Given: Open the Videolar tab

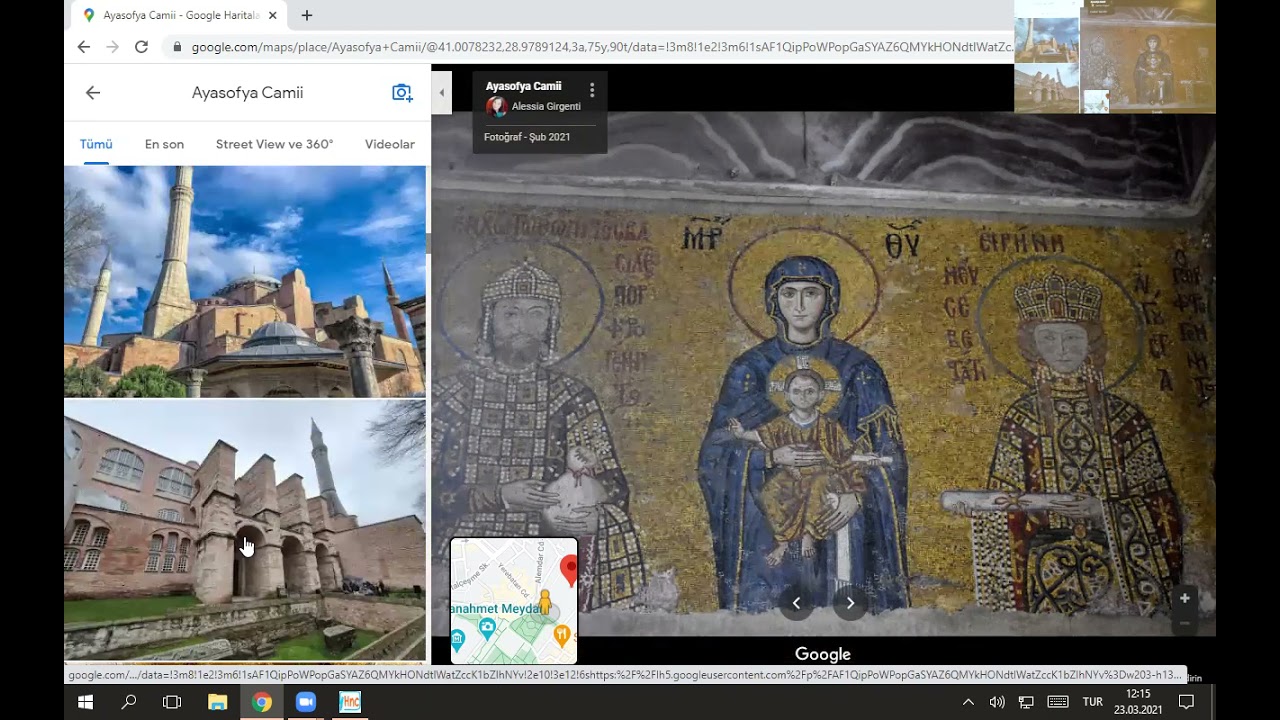Looking at the screenshot, I should click(390, 144).
